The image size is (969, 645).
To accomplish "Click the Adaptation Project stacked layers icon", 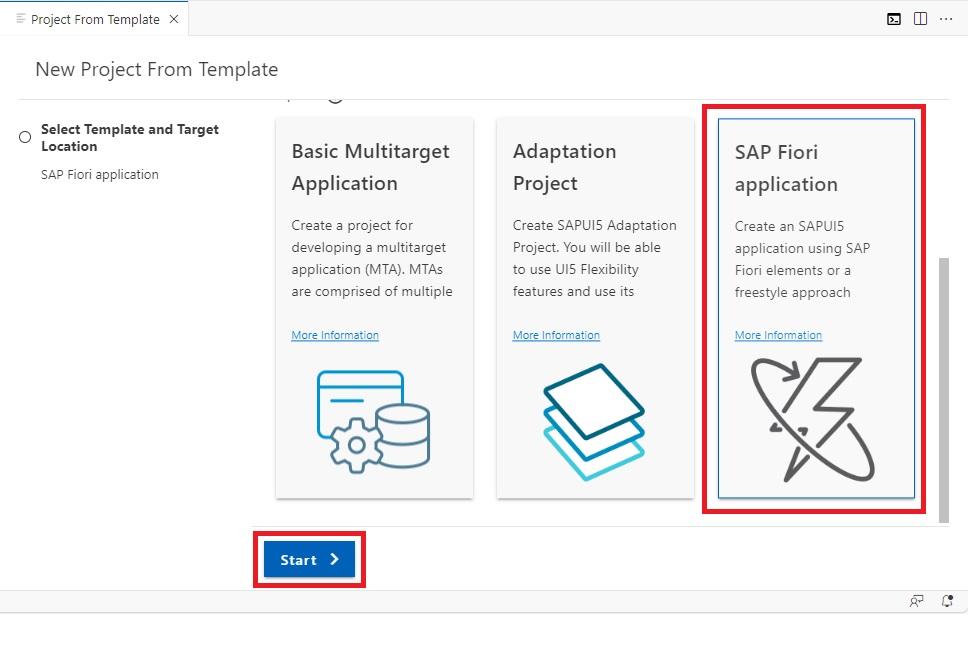I will tap(594, 422).
